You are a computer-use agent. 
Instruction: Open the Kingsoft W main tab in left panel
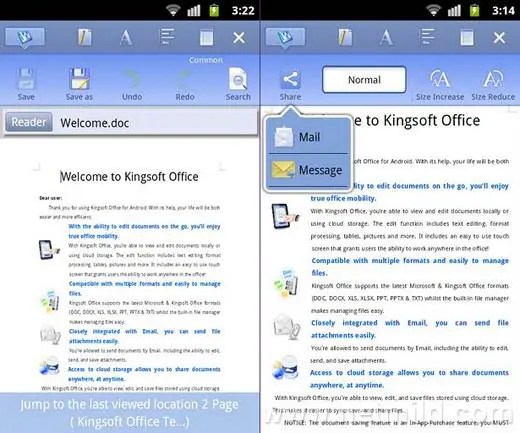[x=25, y=37]
